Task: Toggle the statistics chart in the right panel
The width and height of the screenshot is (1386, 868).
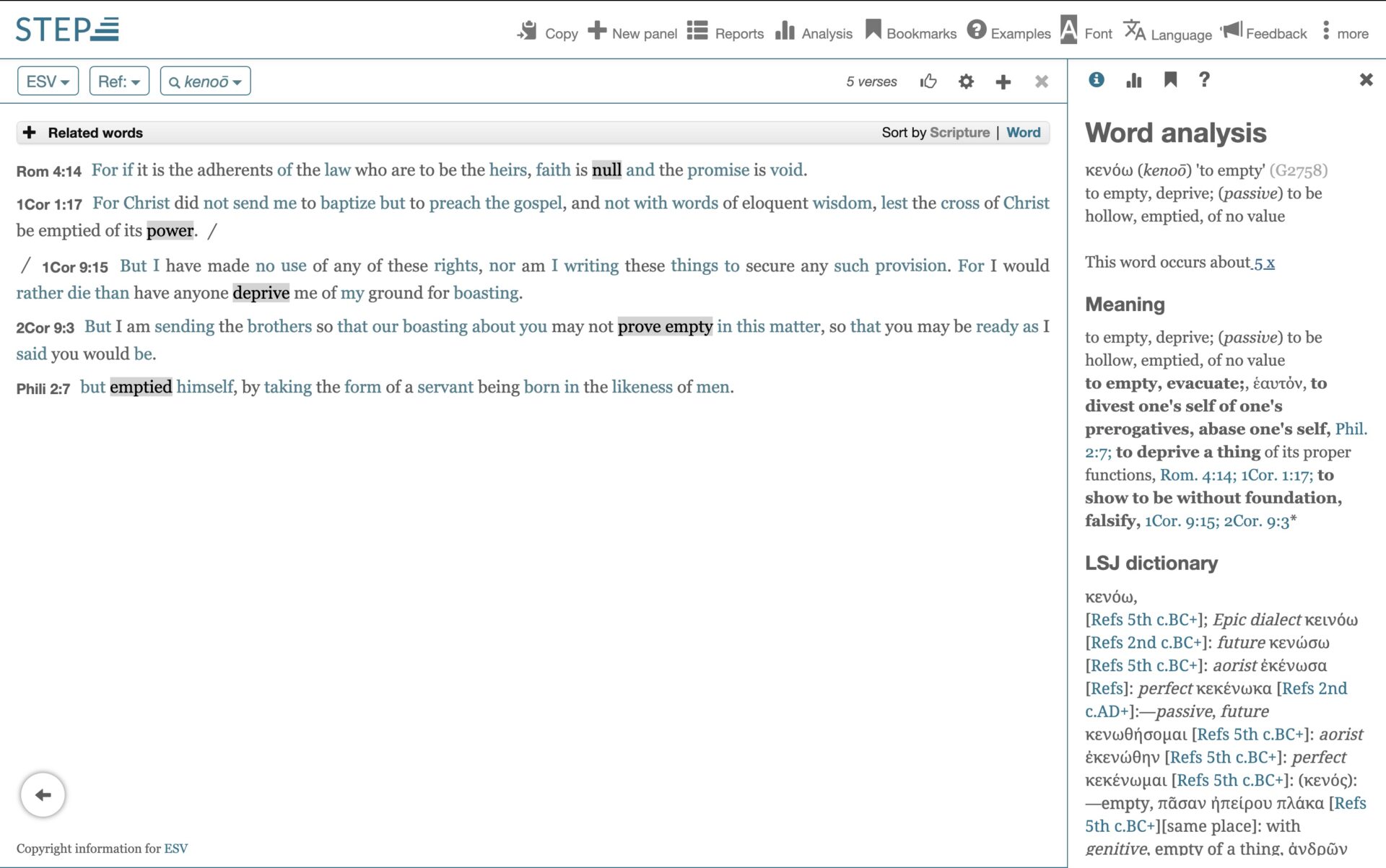Action: pyautogui.click(x=1133, y=80)
